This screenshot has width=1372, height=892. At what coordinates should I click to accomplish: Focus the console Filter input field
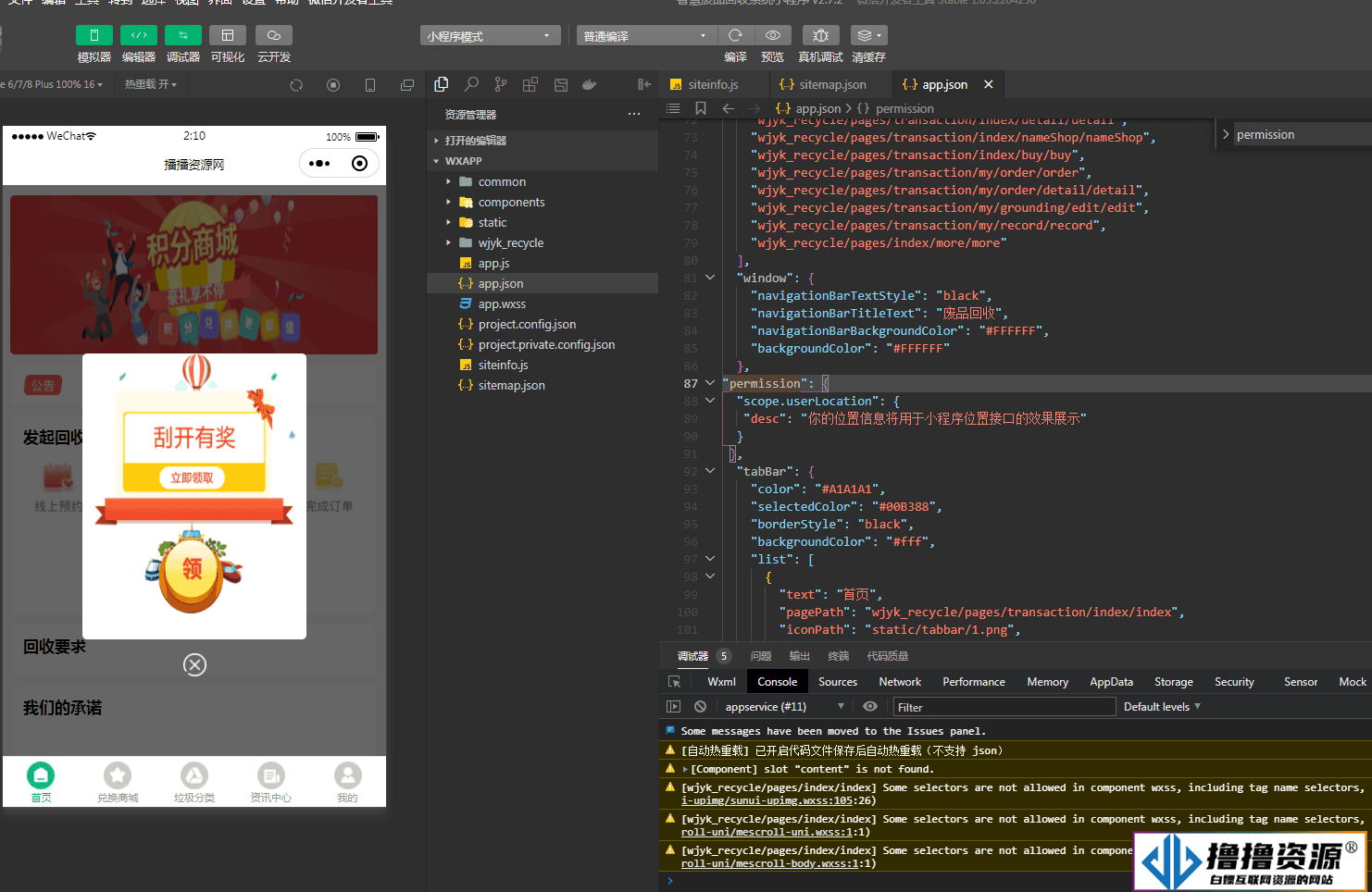click(x=1004, y=707)
